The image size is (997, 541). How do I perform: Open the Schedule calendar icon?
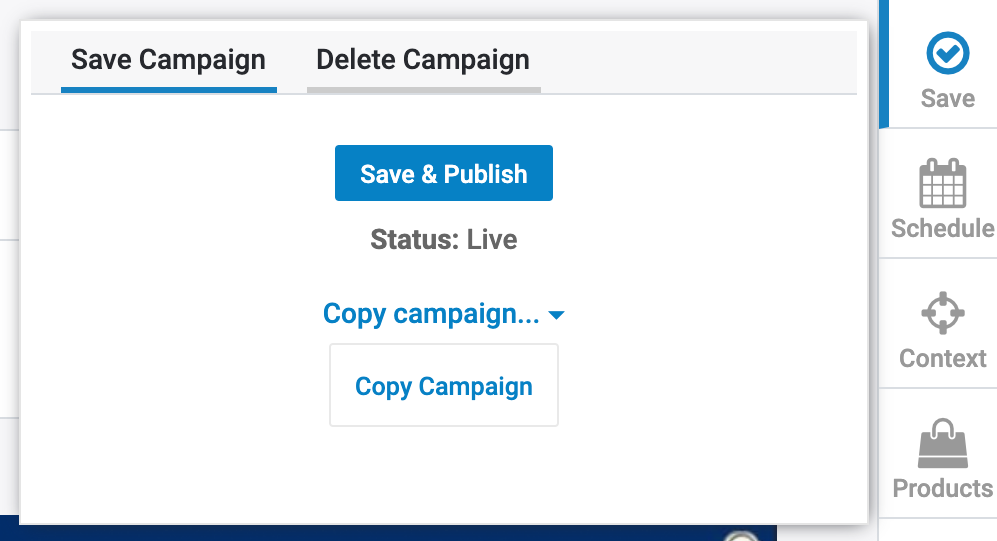tap(942, 183)
